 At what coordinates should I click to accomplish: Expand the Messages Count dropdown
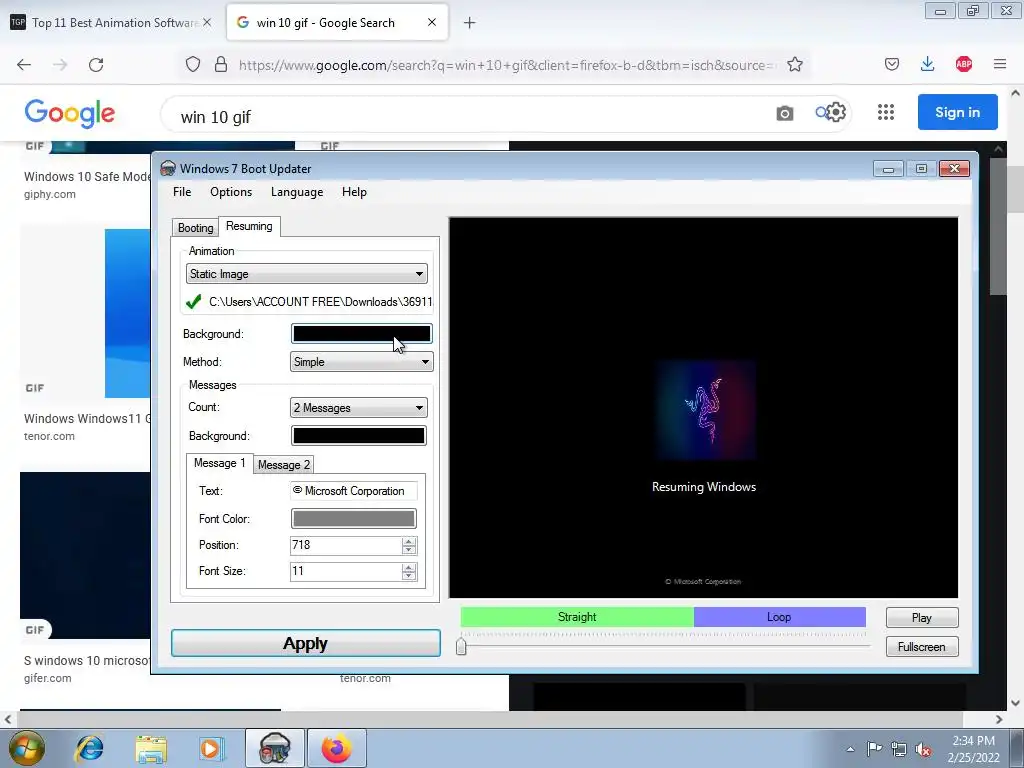point(359,408)
